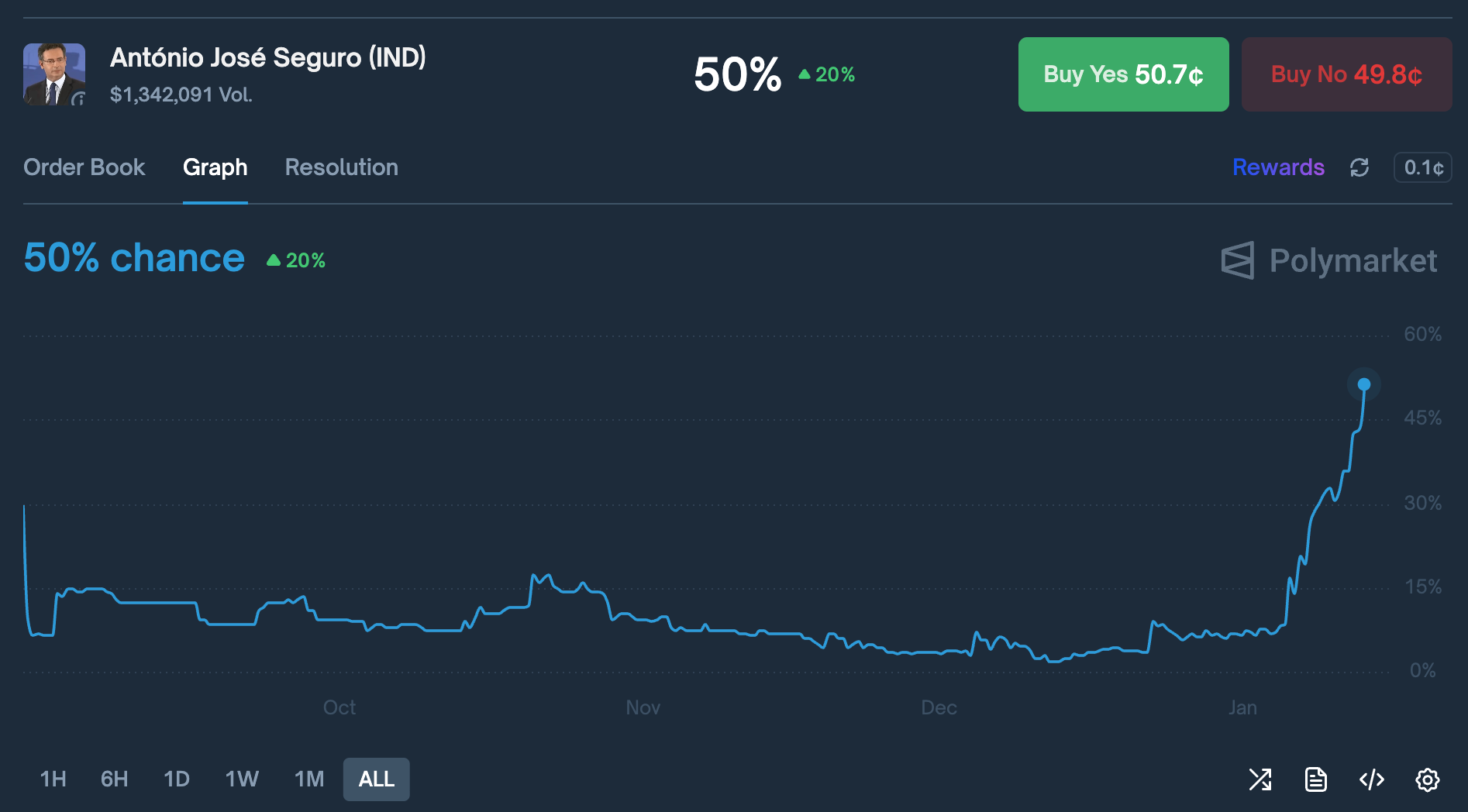Open the Resolution tab
Image resolution: width=1468 pixels, height=812 pixels.
click(x=342, y=167)
